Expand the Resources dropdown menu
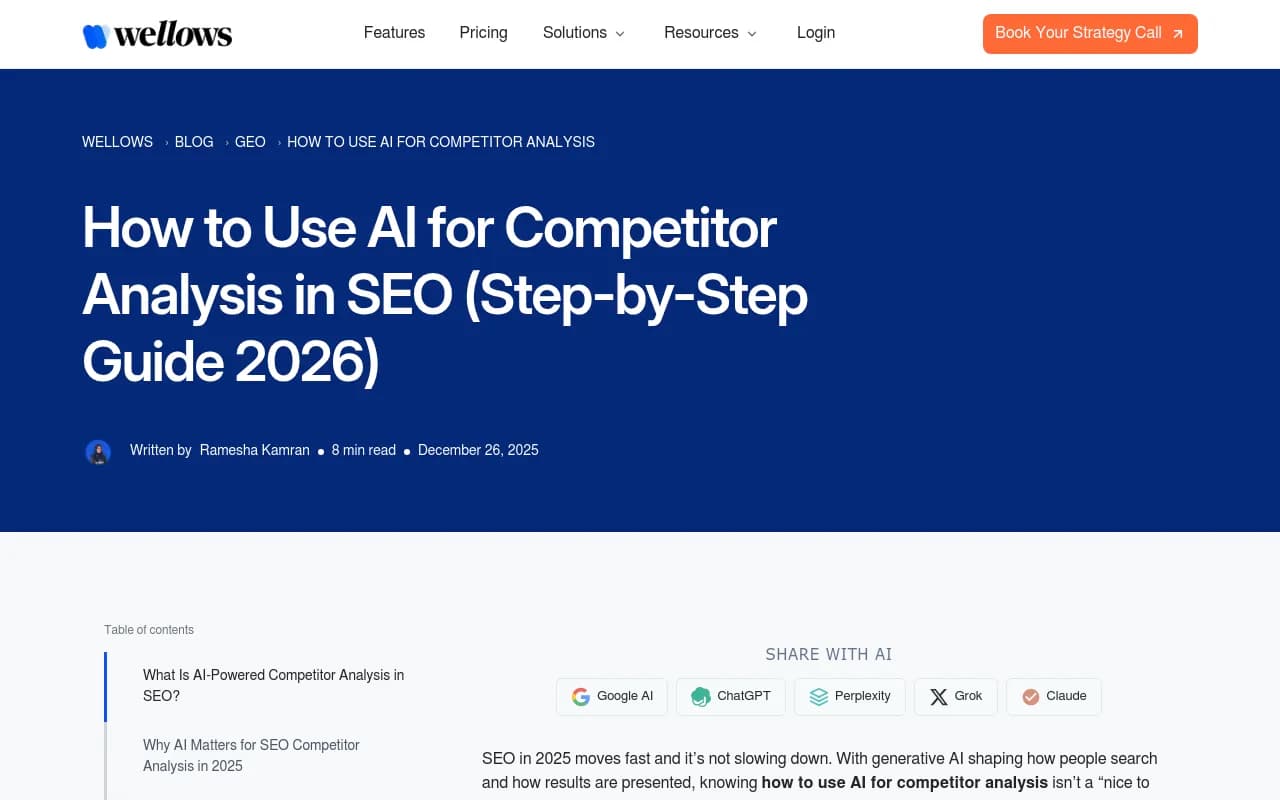The image size is (1280, 800). coord(710,33)
